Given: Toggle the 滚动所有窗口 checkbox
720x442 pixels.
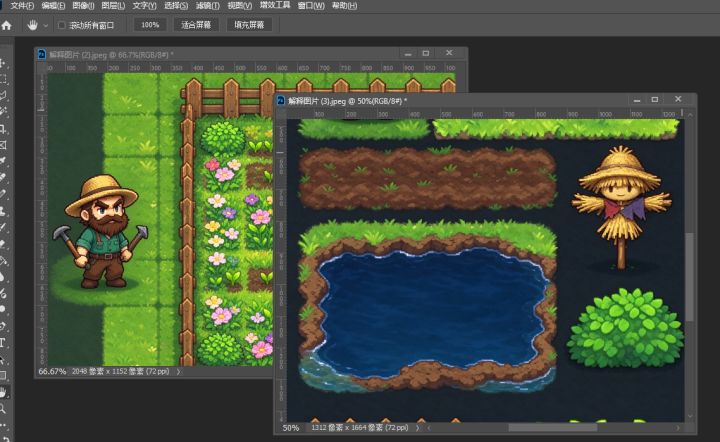Looking at the screenshot, I should coord(62,25).
